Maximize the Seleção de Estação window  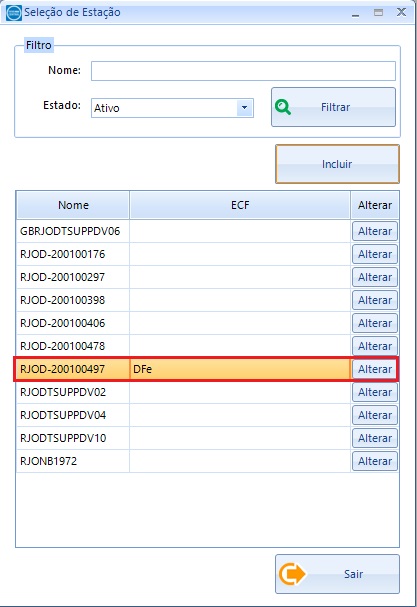pos(378,13)
